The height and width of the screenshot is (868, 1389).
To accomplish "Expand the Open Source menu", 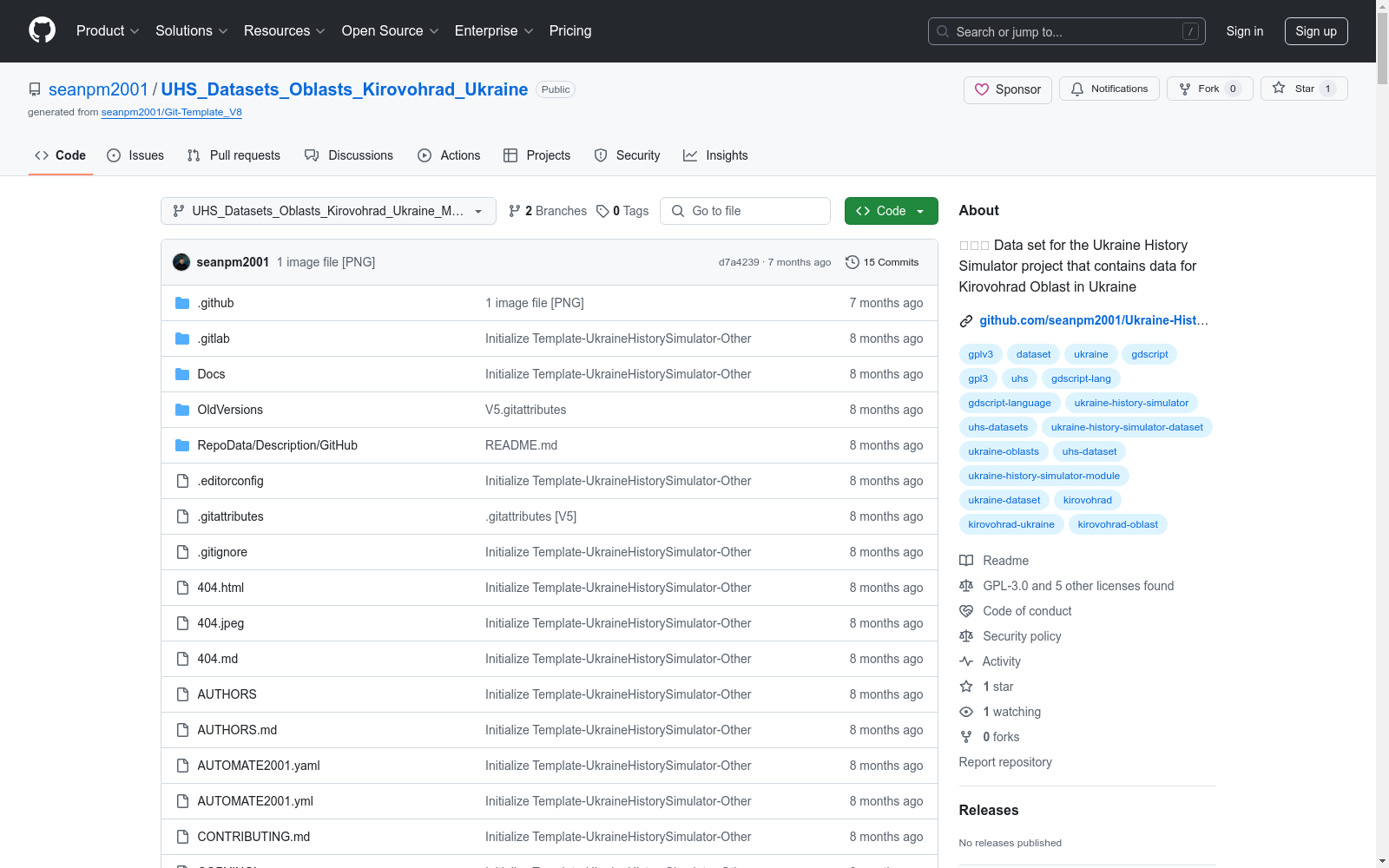I will 391,31.
